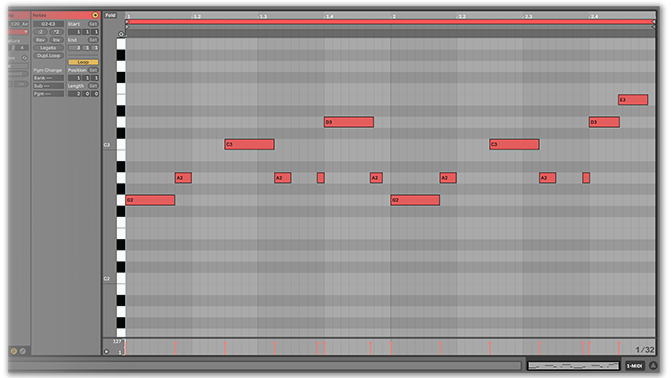Click the 1/32 grid size label

click(645, 350)
